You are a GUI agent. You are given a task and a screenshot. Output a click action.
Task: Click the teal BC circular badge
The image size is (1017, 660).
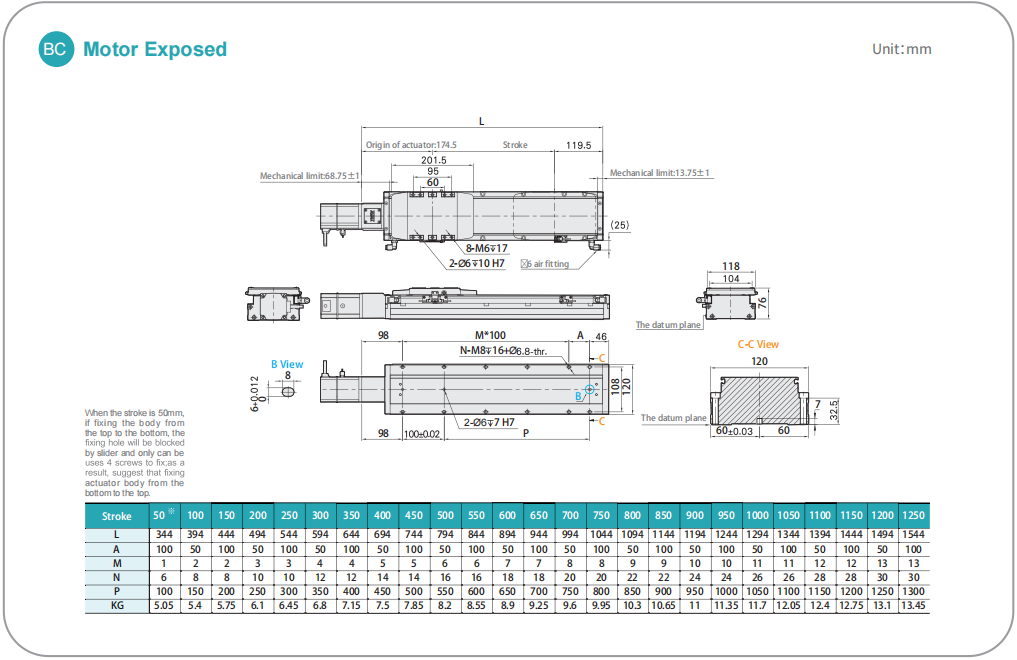pyautogui.click(x=56, y=49)
